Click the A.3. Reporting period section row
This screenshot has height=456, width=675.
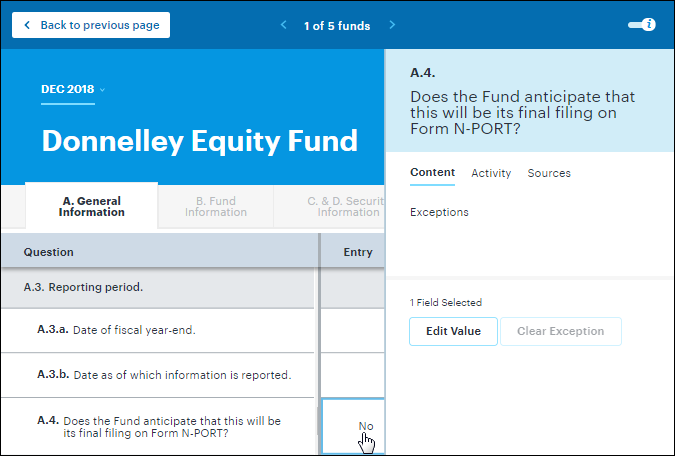point(160,287)
